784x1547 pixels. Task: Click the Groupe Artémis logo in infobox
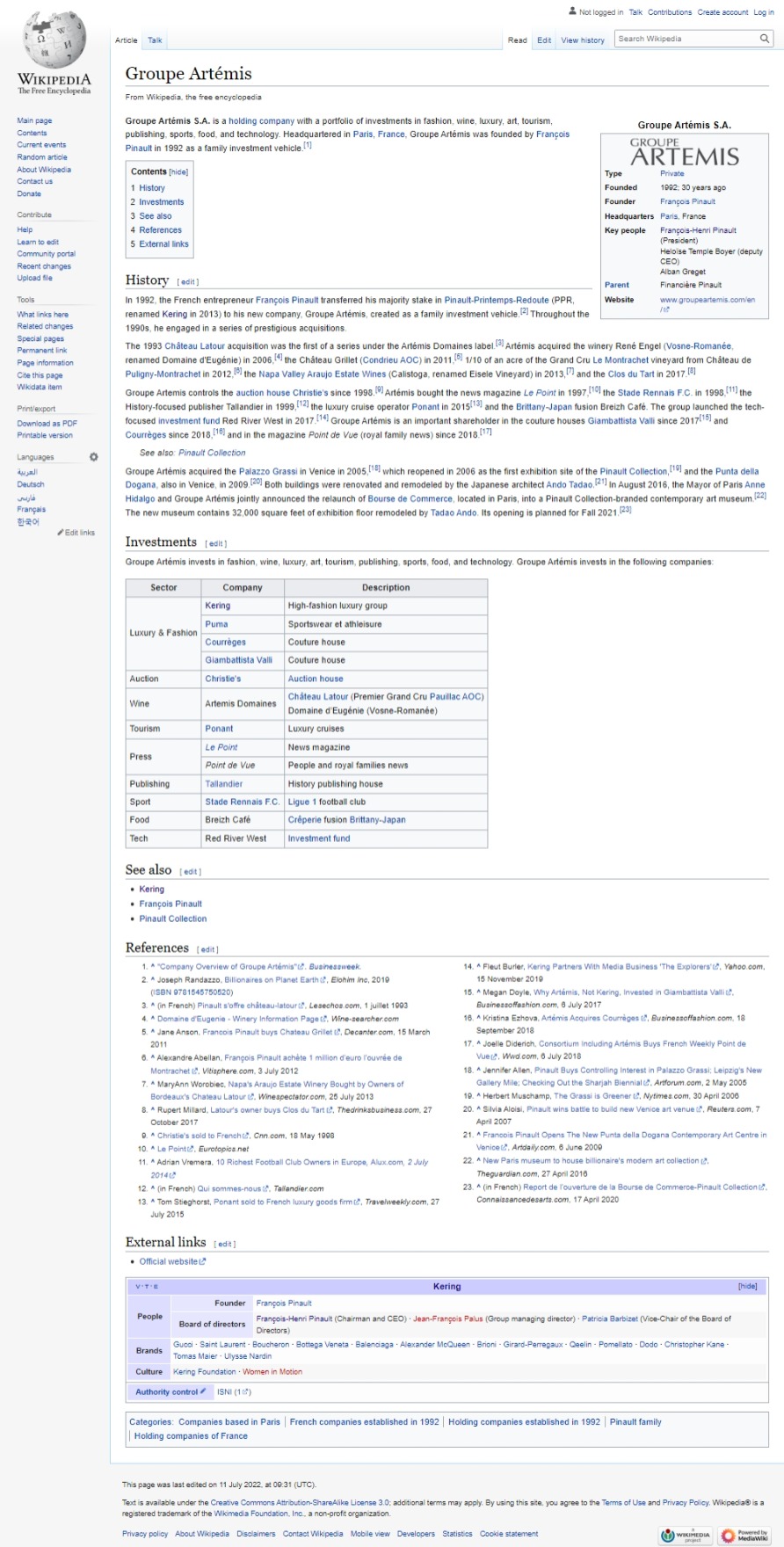[x=685, y=152]
